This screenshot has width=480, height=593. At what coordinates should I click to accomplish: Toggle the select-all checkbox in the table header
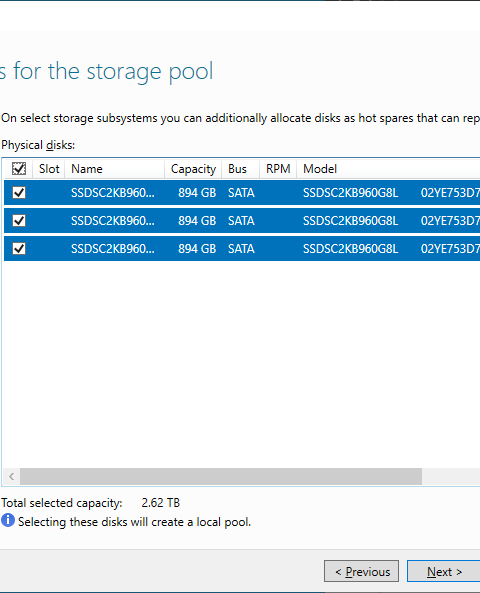coord(19,169)
